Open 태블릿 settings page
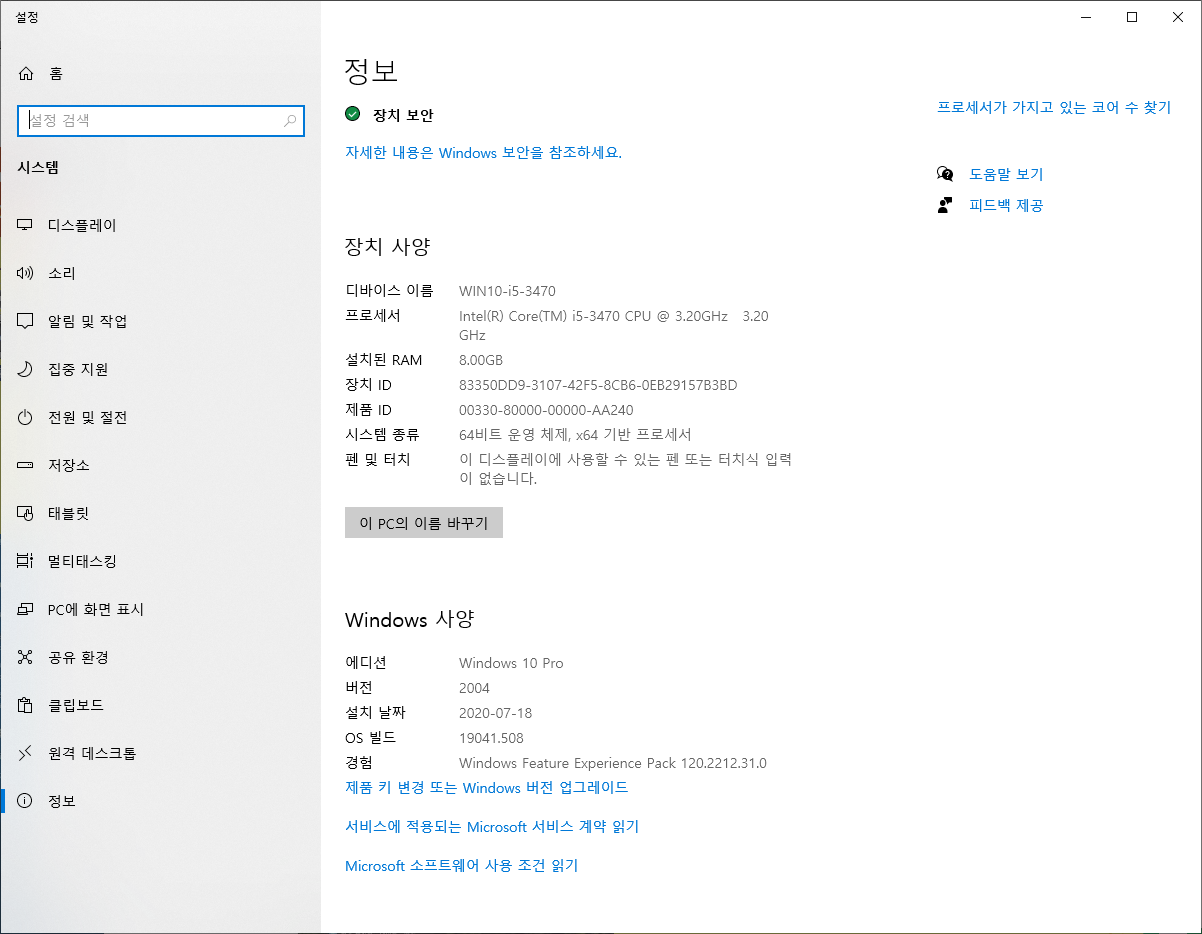 pyautogui.click(x=160, y=513)
